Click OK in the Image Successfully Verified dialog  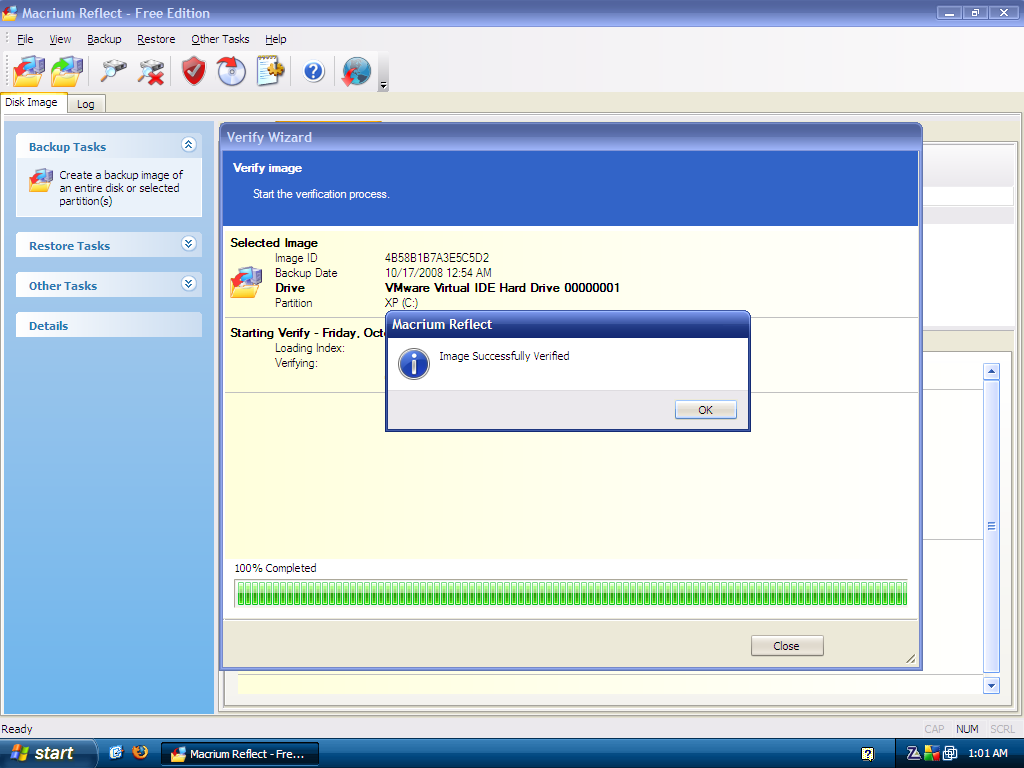pyautogui.click(x=705, y=409)
